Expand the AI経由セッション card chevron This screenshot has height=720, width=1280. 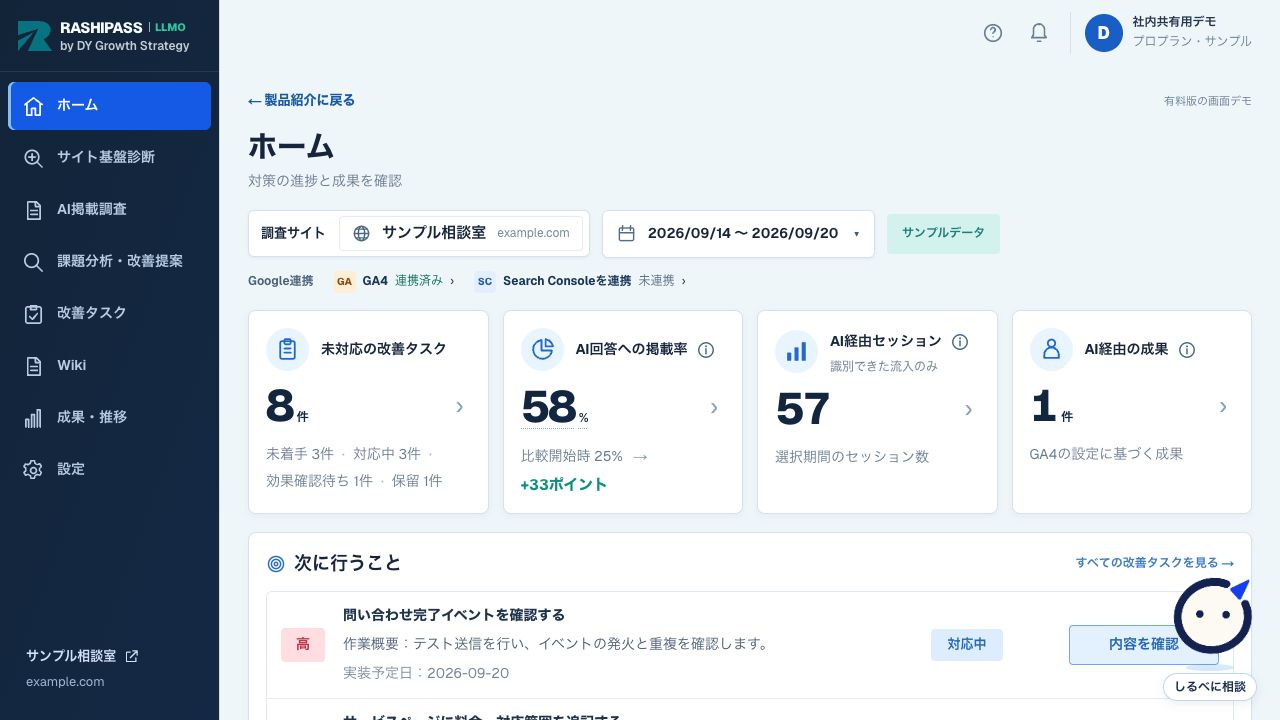click(x=968, y=409)
